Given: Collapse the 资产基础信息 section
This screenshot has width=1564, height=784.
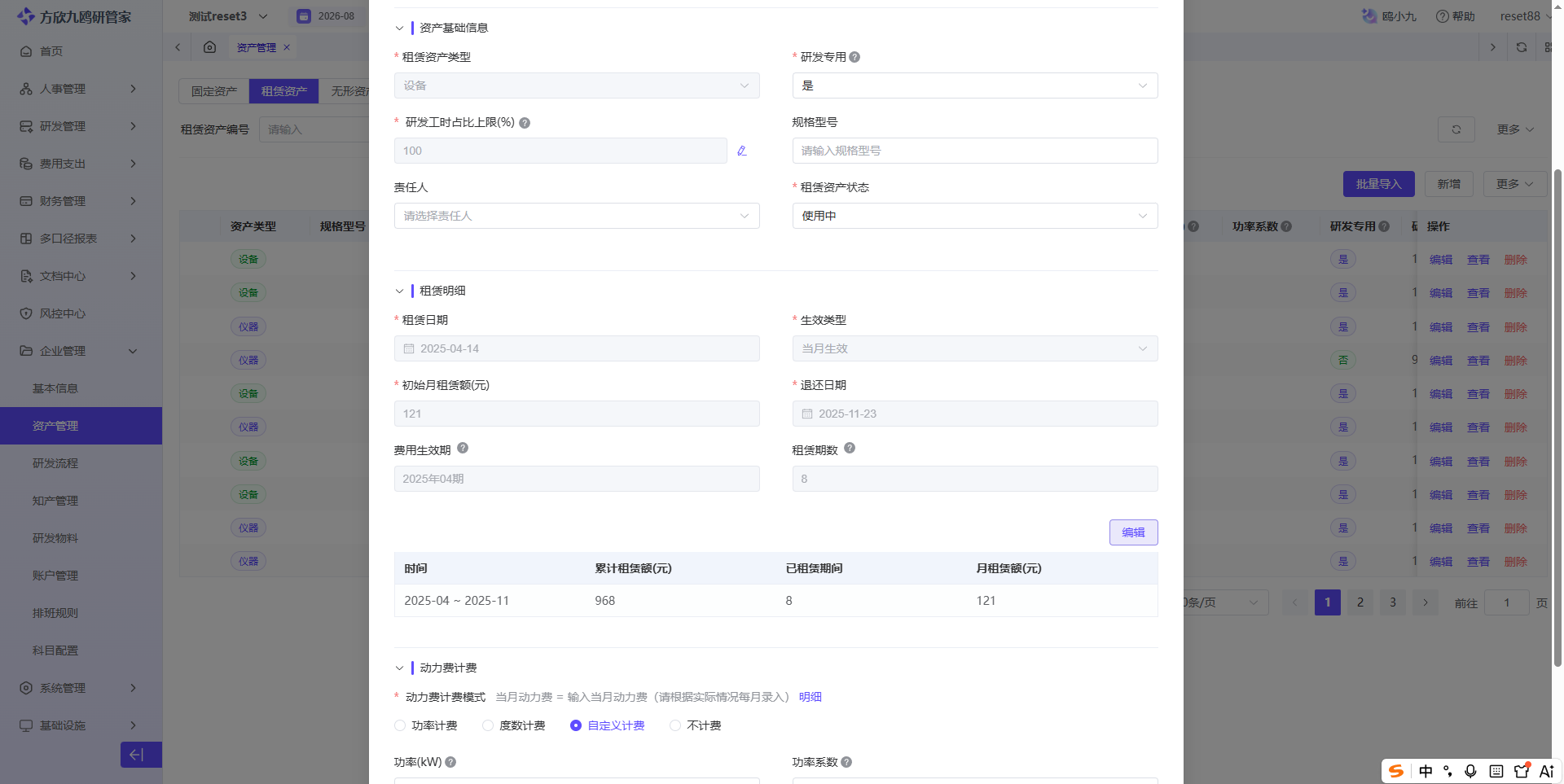Looking at the screenshot, I should (399, 28).
